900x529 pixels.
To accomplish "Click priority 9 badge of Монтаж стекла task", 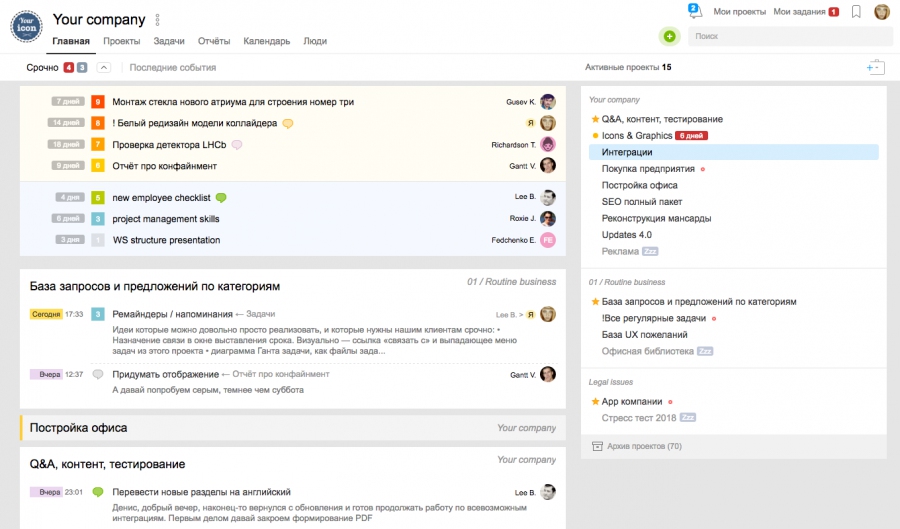I will coord(98,102).
